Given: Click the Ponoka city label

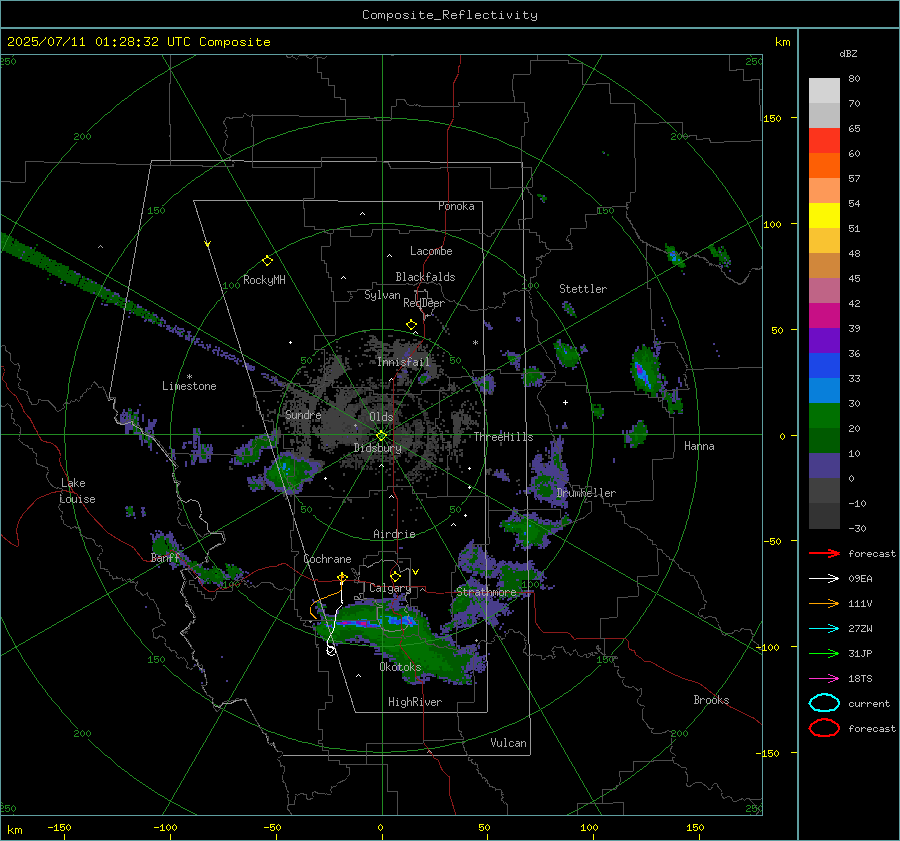Looking at the screenshot, I should click(456, 206).
